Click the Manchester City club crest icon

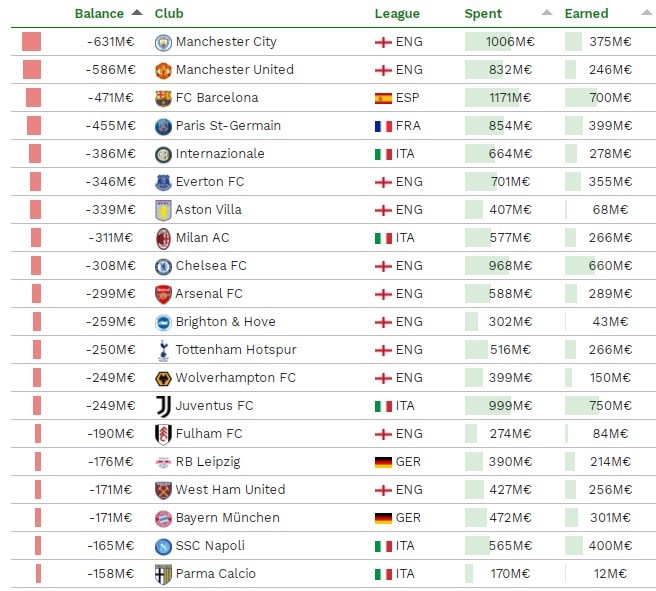coord(163,42)
